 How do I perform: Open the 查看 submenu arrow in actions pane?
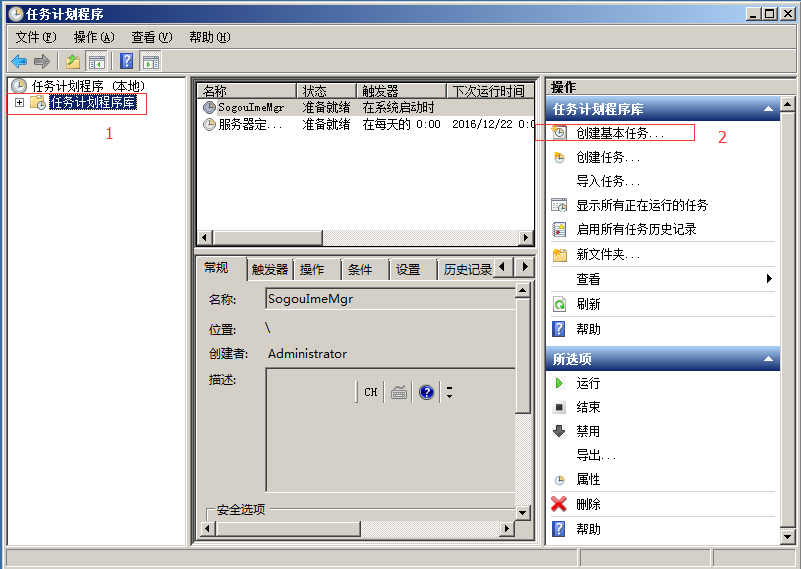(x=769, y=279)
